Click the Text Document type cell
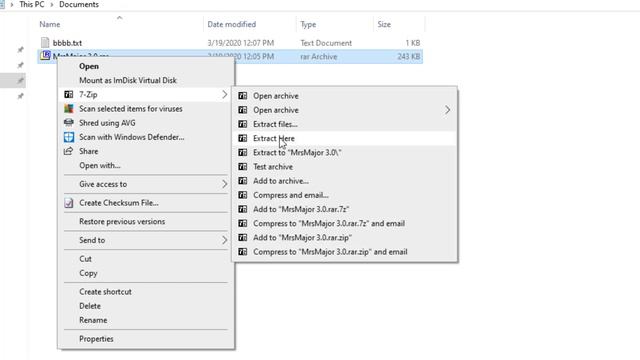 (x=326, y=43)
